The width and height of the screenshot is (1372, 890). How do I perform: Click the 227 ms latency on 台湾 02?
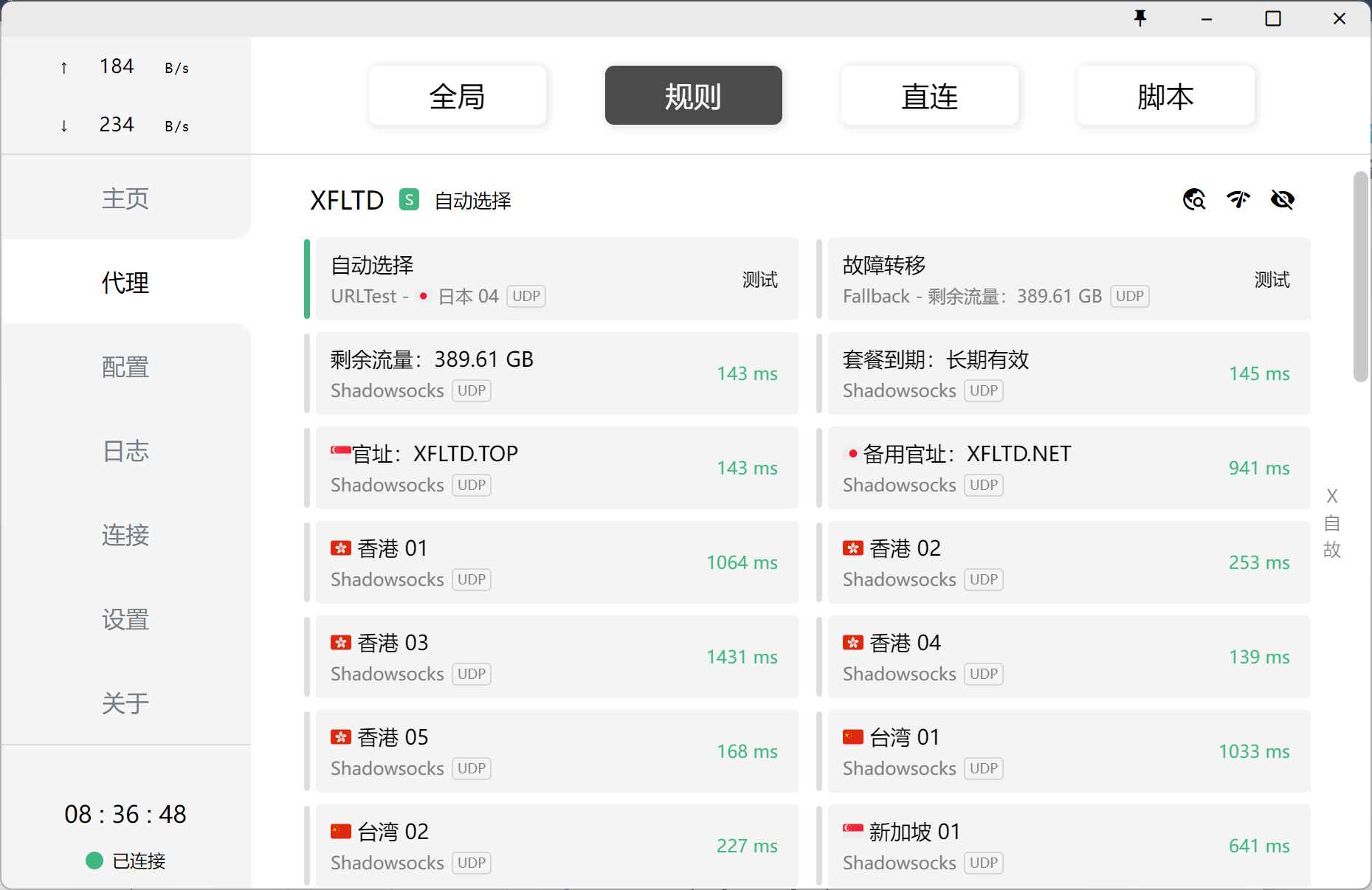coord(747,846)
